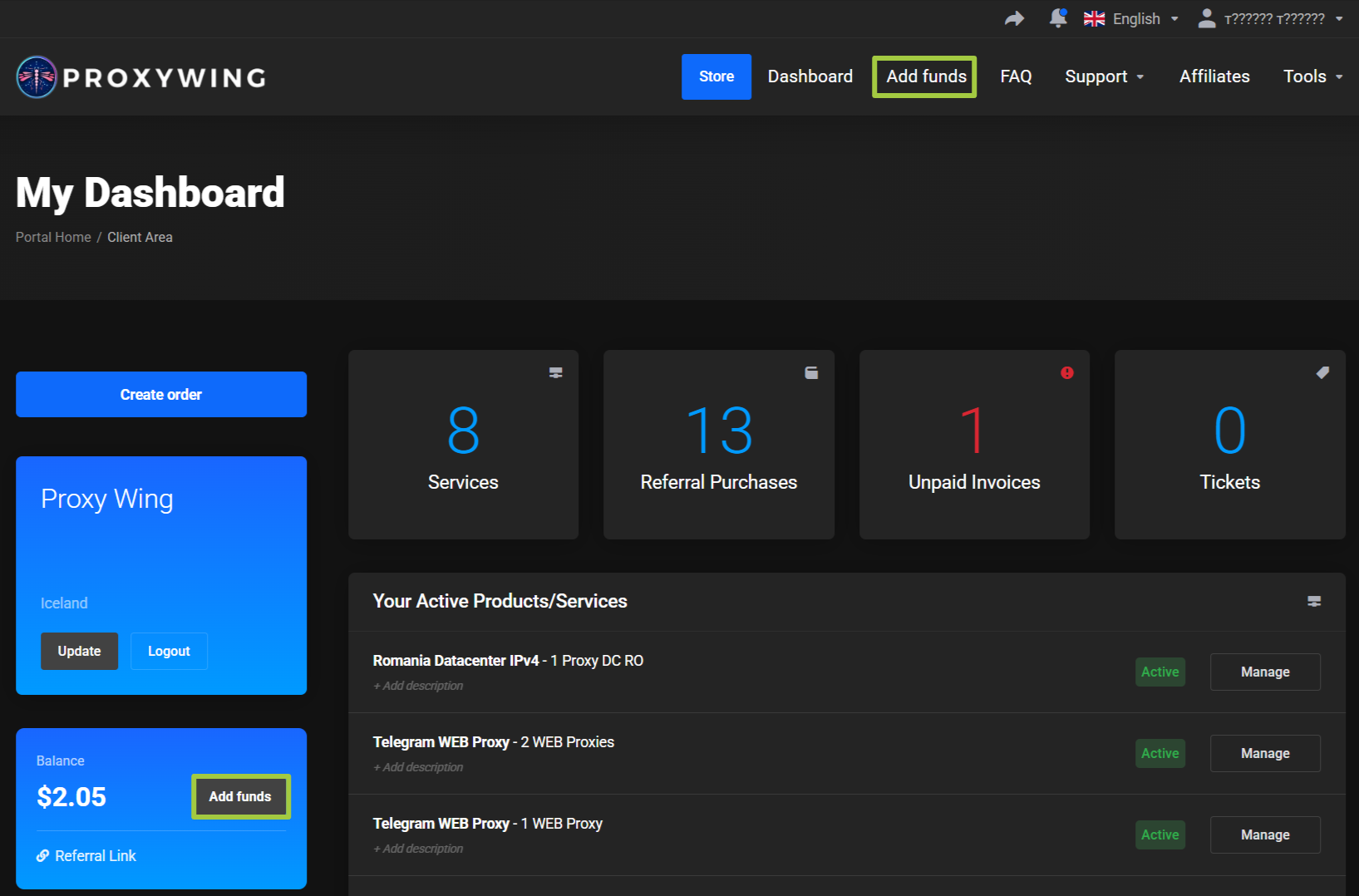The height and width of the screenshot is (896, 1359).
Task: Click the Iceland country text
Action: [64, 603]
